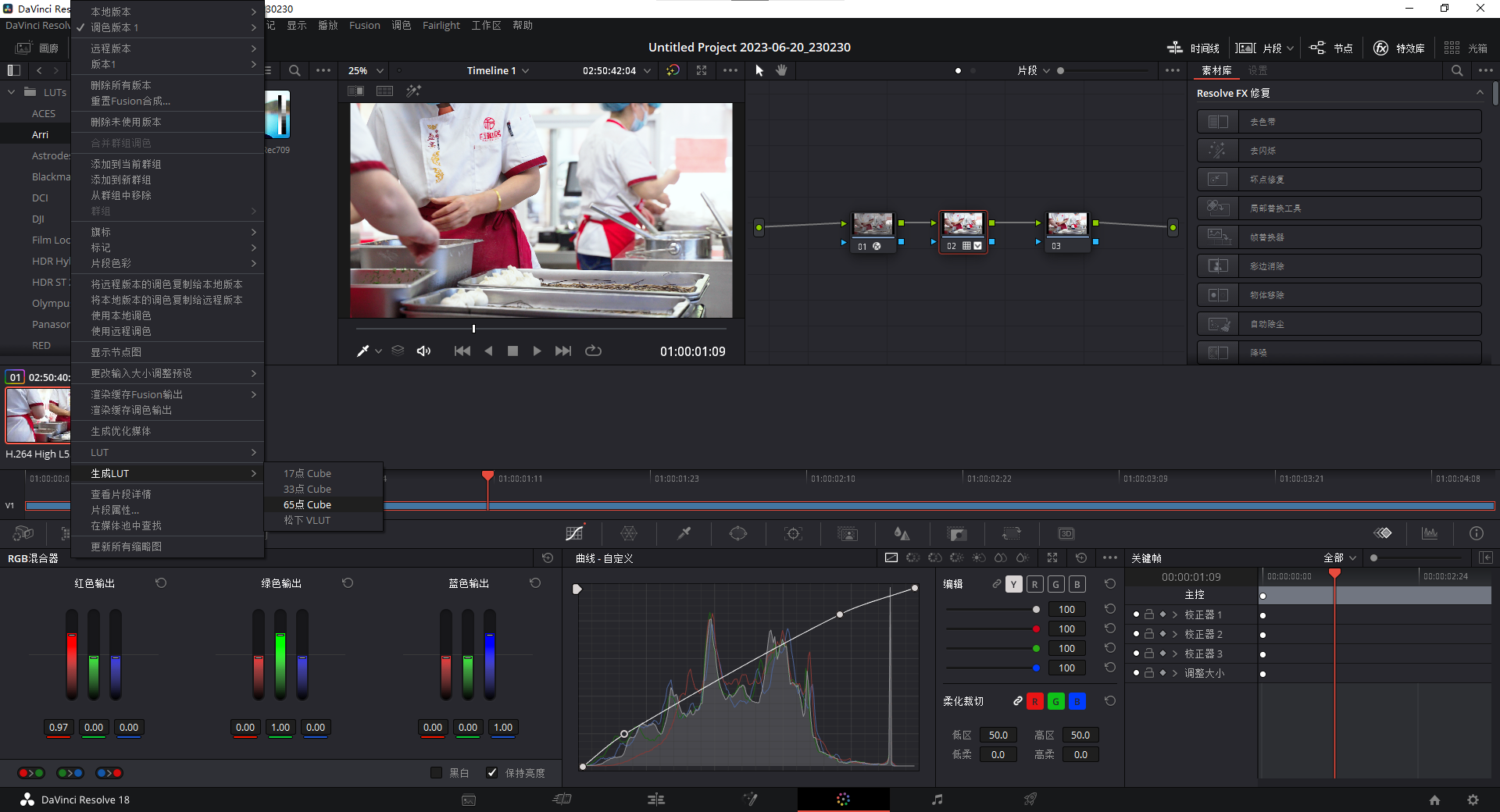
Task: Click the 03 node thumbnail
Action: (1066, 225)
